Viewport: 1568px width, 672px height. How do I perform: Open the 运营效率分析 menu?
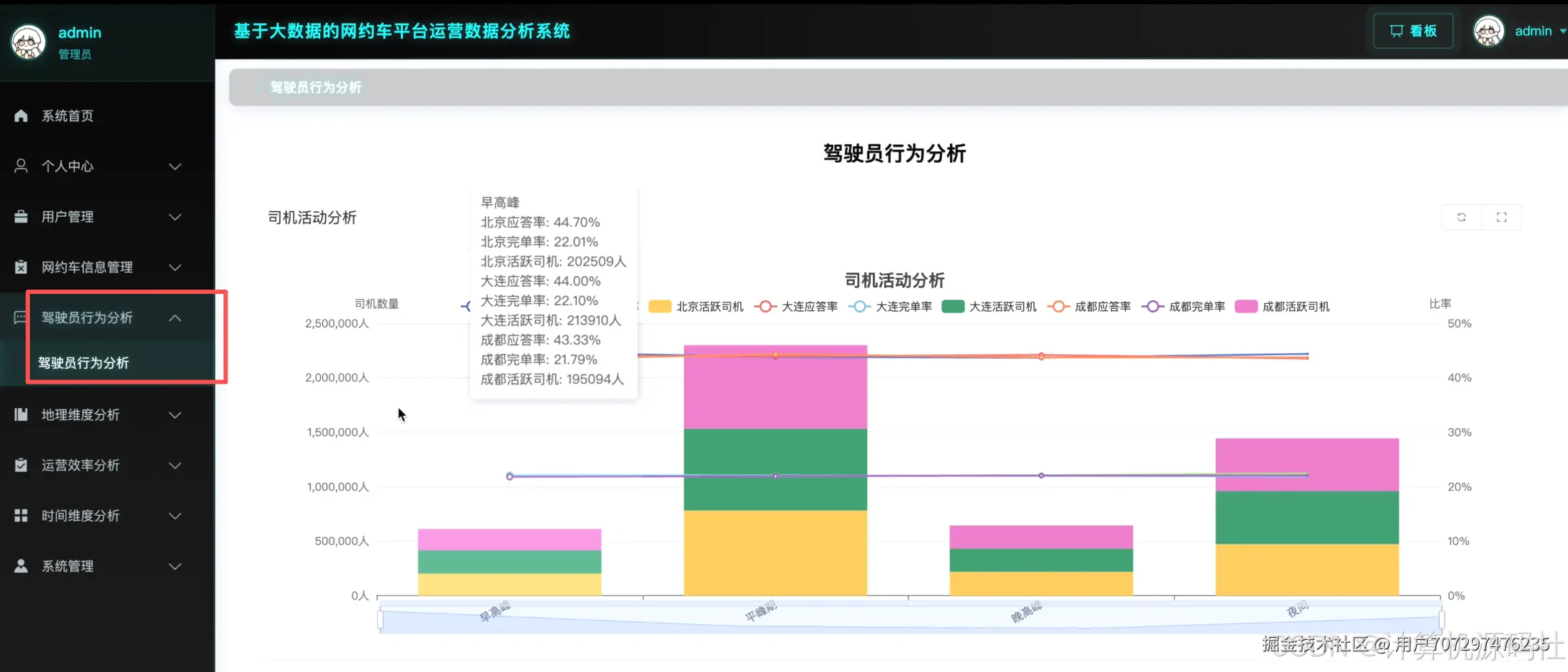pos(107,465)
